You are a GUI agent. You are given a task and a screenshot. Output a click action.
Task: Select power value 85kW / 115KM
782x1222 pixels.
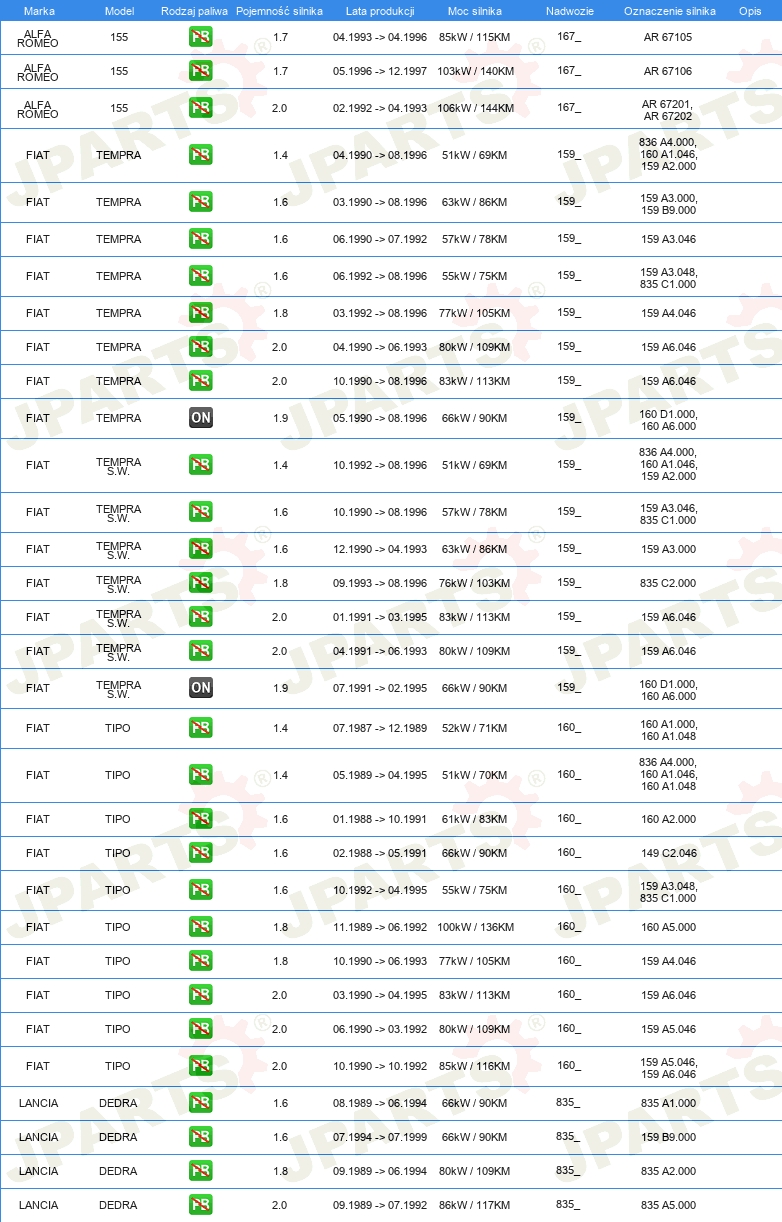(475, 37)
